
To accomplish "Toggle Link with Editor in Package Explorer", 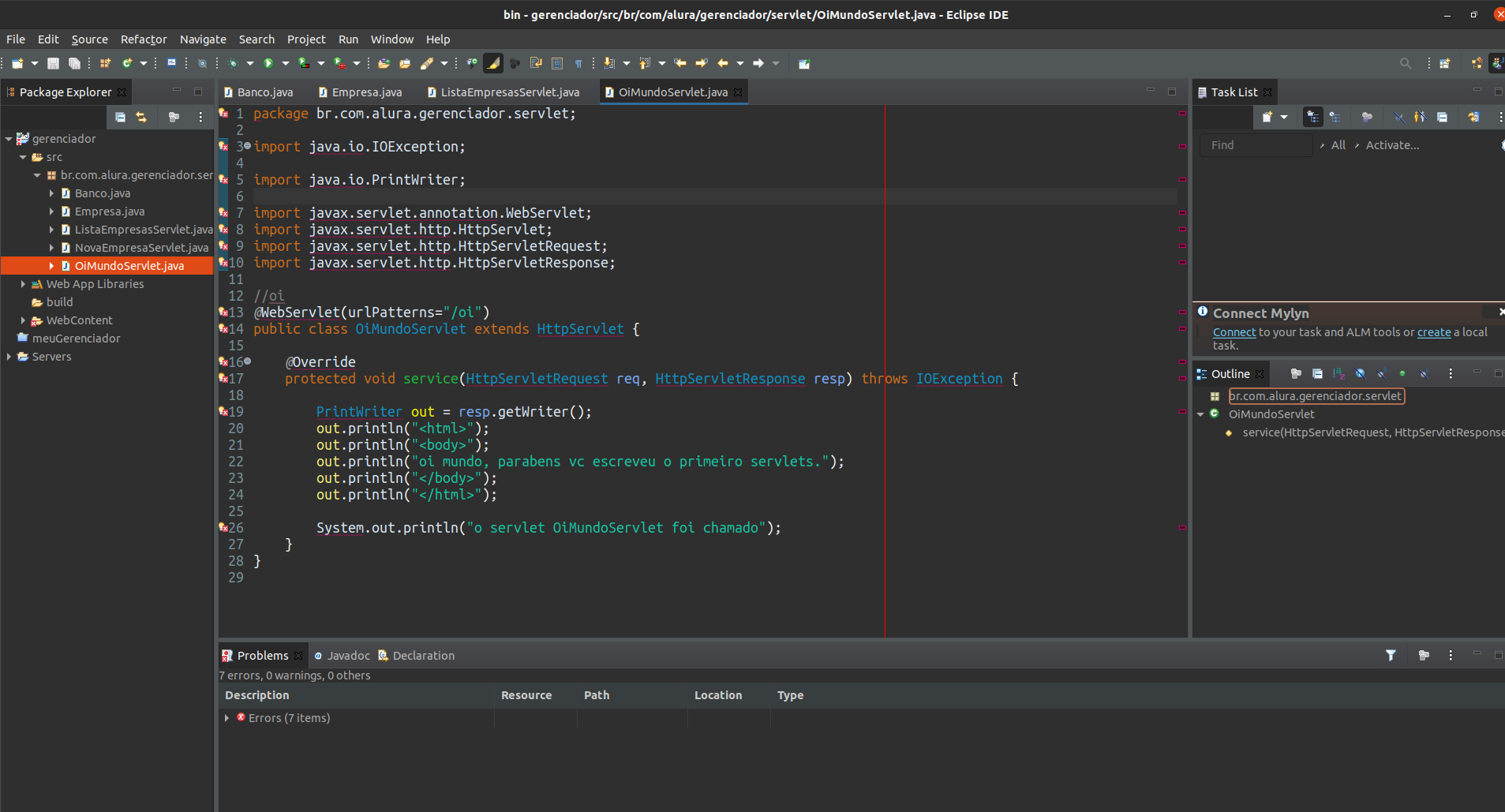I will pyautogui.click(x=141, y=117).
